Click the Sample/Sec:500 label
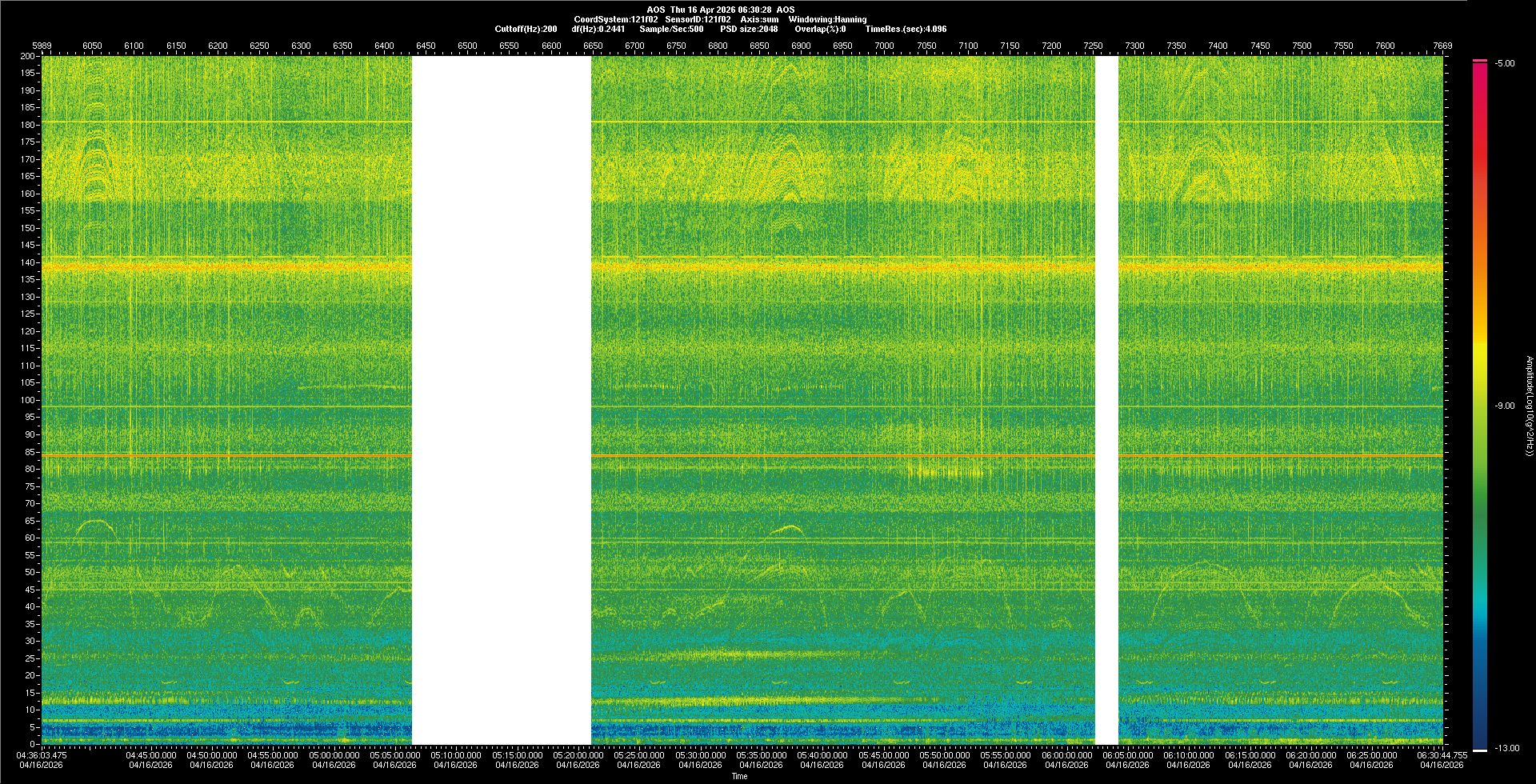This screenshot has width=1536, height=784. click(671, 29)
